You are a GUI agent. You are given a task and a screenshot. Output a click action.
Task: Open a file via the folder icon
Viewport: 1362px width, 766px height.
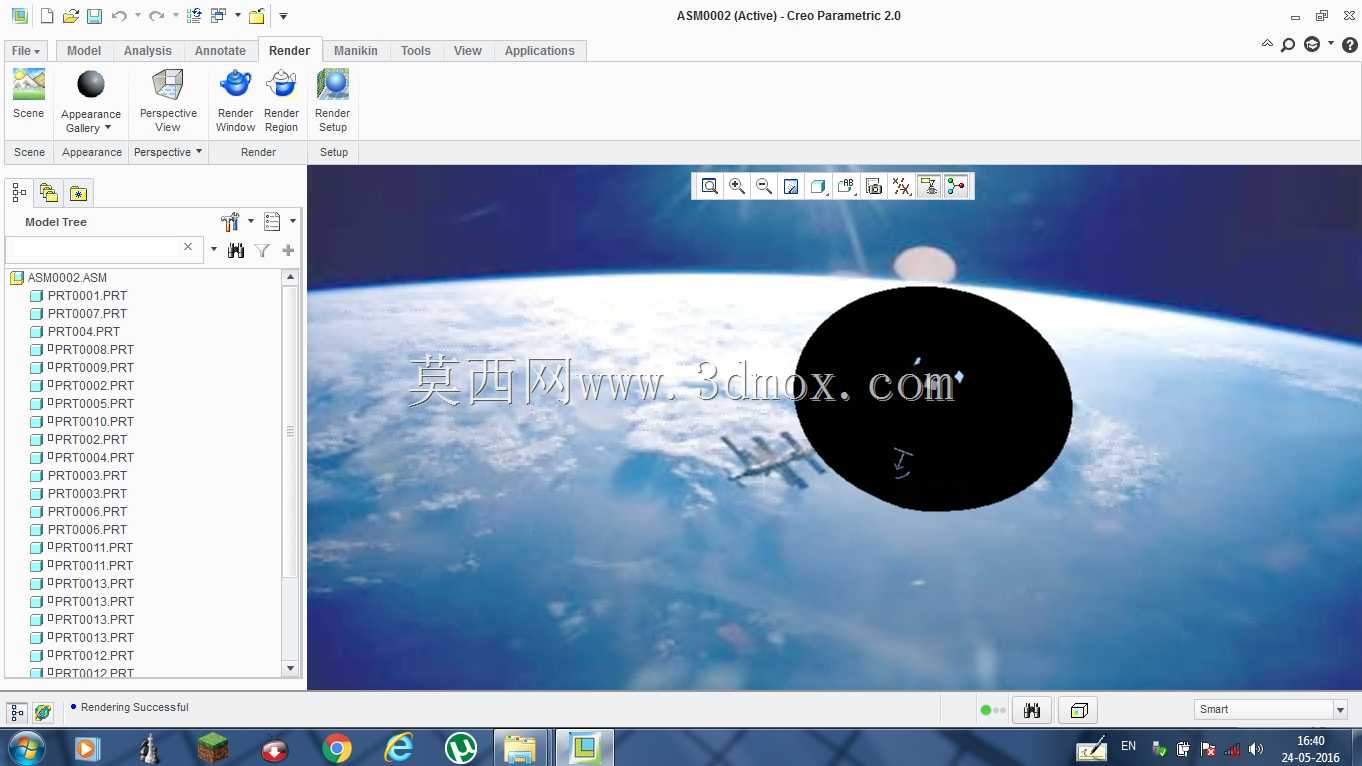tap(71, 16)
